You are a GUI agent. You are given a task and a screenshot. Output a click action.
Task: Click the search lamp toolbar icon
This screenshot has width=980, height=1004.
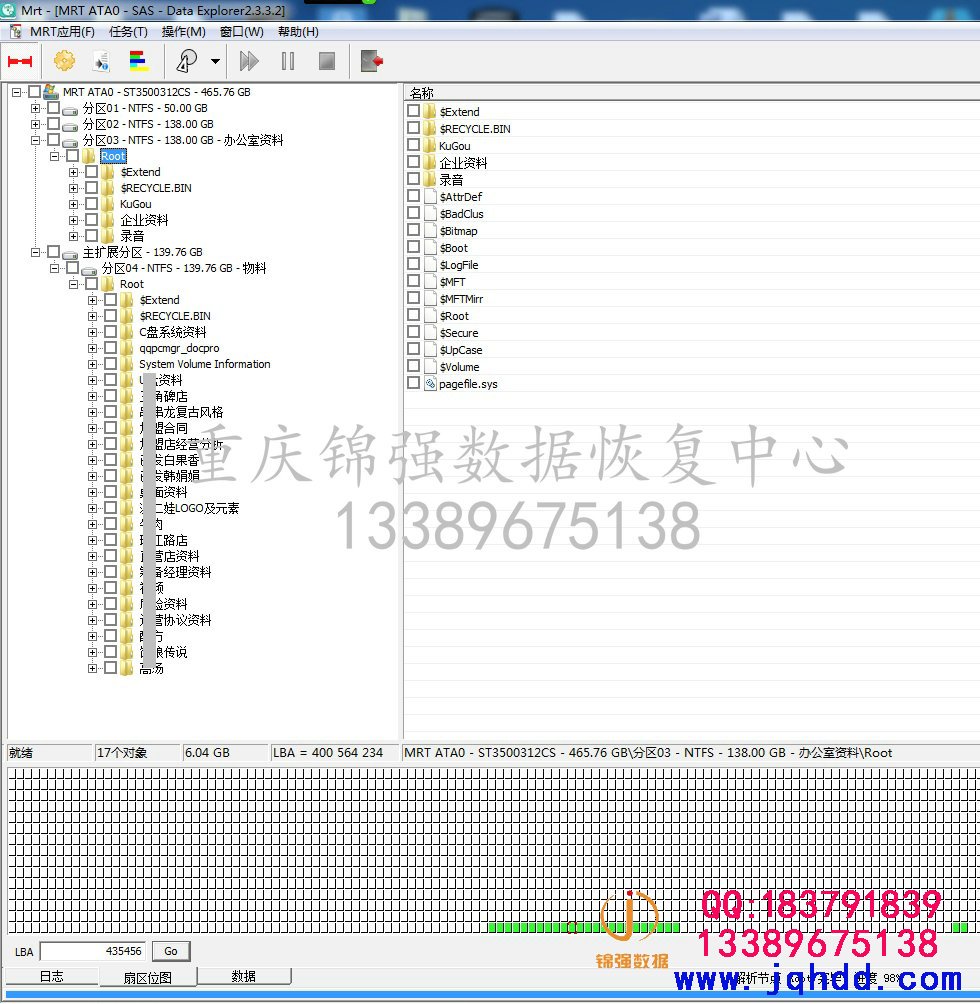(x=186, y=61)
